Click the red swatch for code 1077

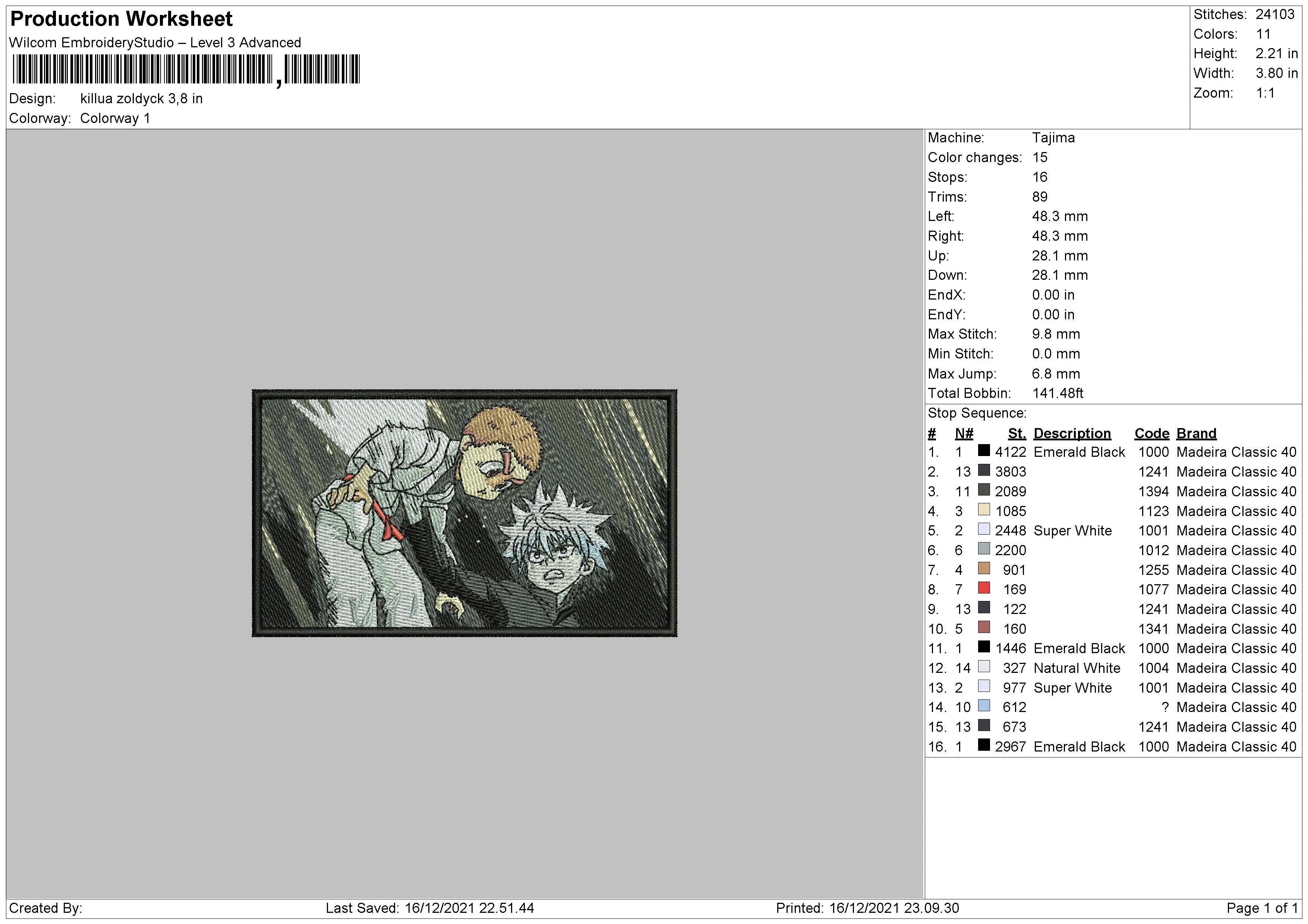pos(984,588)
